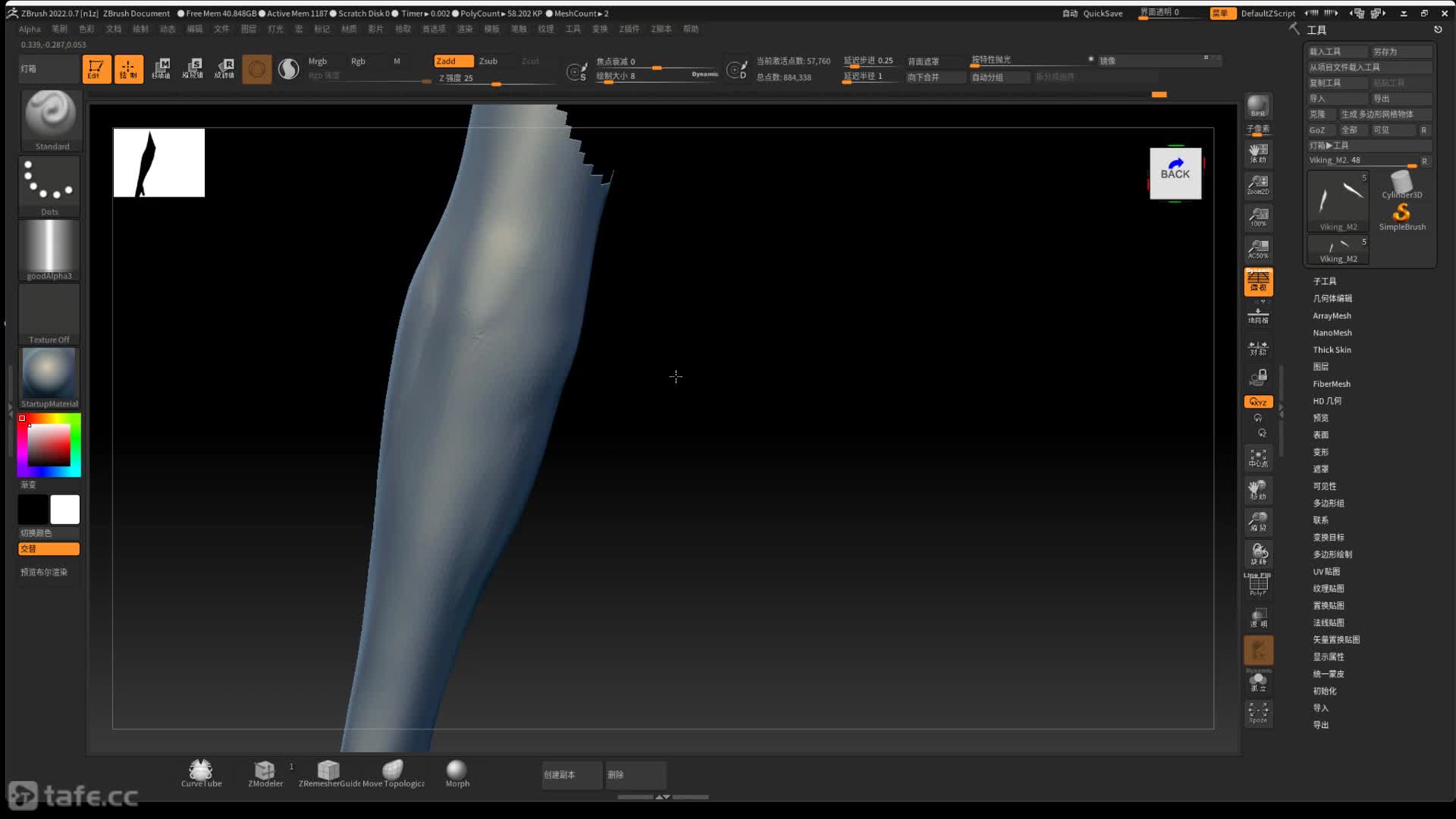Click the Zoom2D tool
The height and width of the screenshot is (819, 1456).
(1258, 184)
